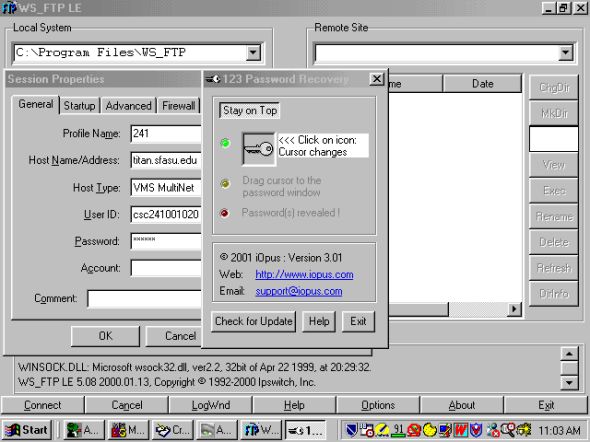Screen dimensions: 590x442
Task: Click the Account field
Action: point(166,268)
